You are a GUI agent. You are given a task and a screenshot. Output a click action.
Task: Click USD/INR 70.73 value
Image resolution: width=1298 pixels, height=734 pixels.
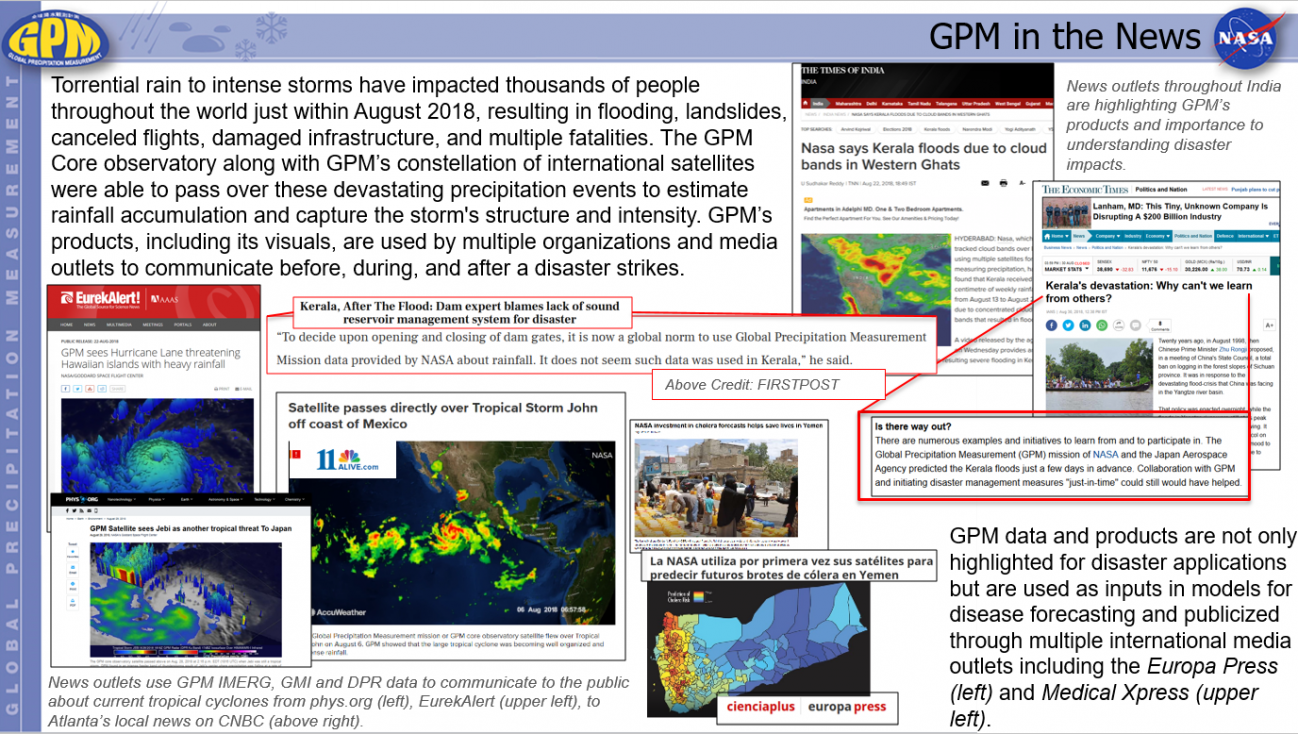1243,269
